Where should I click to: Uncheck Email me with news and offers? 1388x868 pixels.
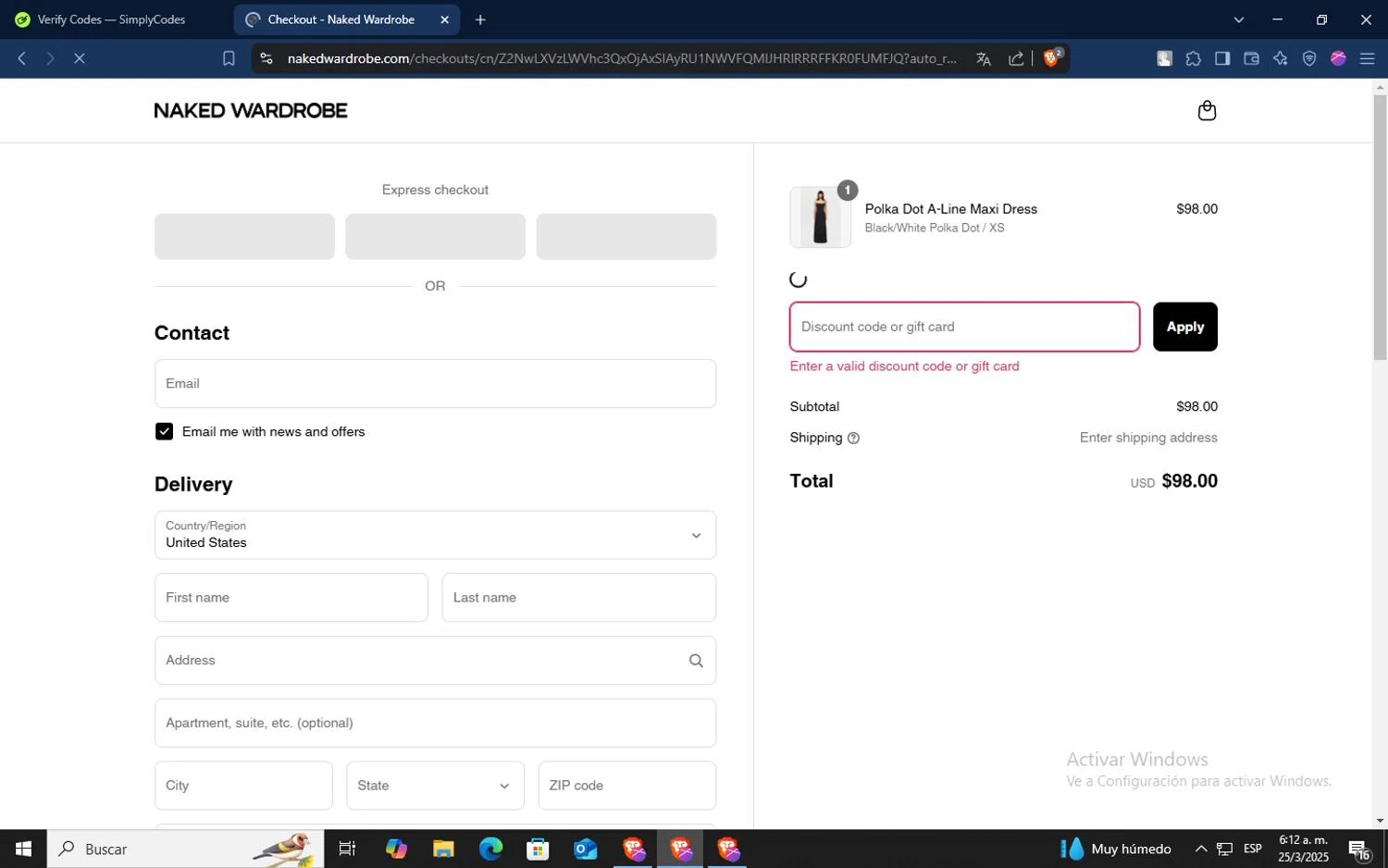(164, 431)
